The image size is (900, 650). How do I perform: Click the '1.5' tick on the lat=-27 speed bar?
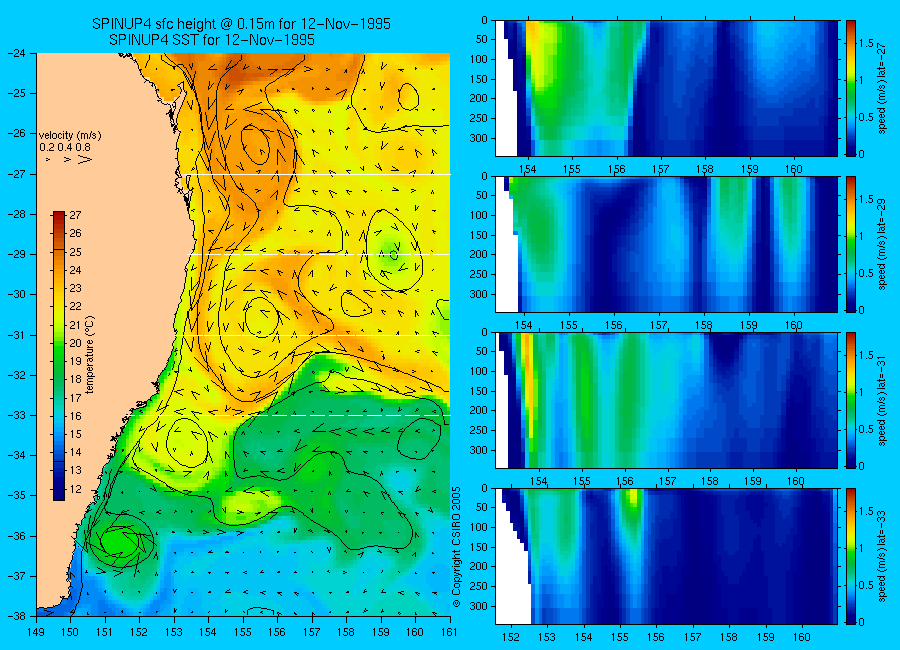point(867,43)
